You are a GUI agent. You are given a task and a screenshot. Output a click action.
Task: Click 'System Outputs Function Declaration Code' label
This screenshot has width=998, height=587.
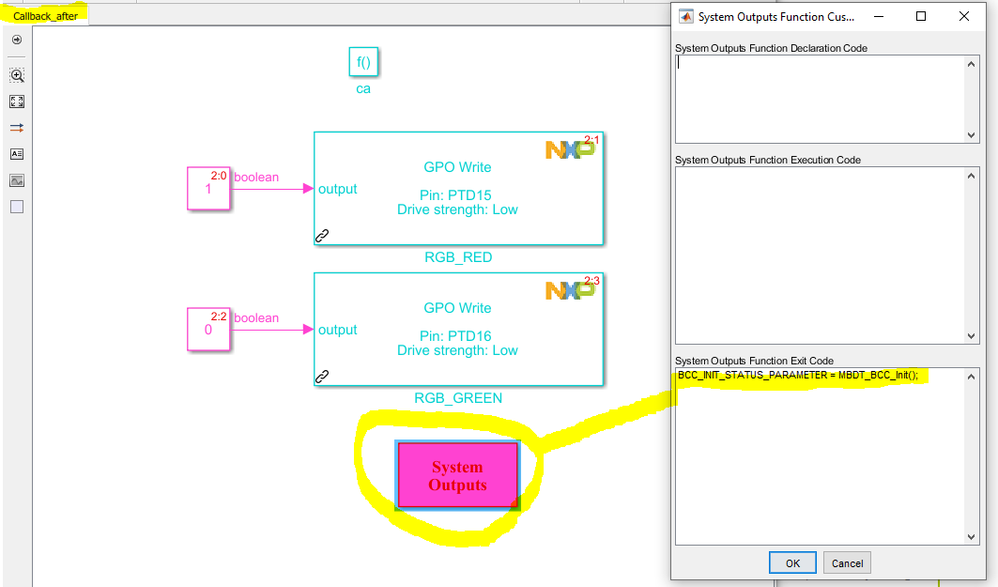[x=771, y=48]
